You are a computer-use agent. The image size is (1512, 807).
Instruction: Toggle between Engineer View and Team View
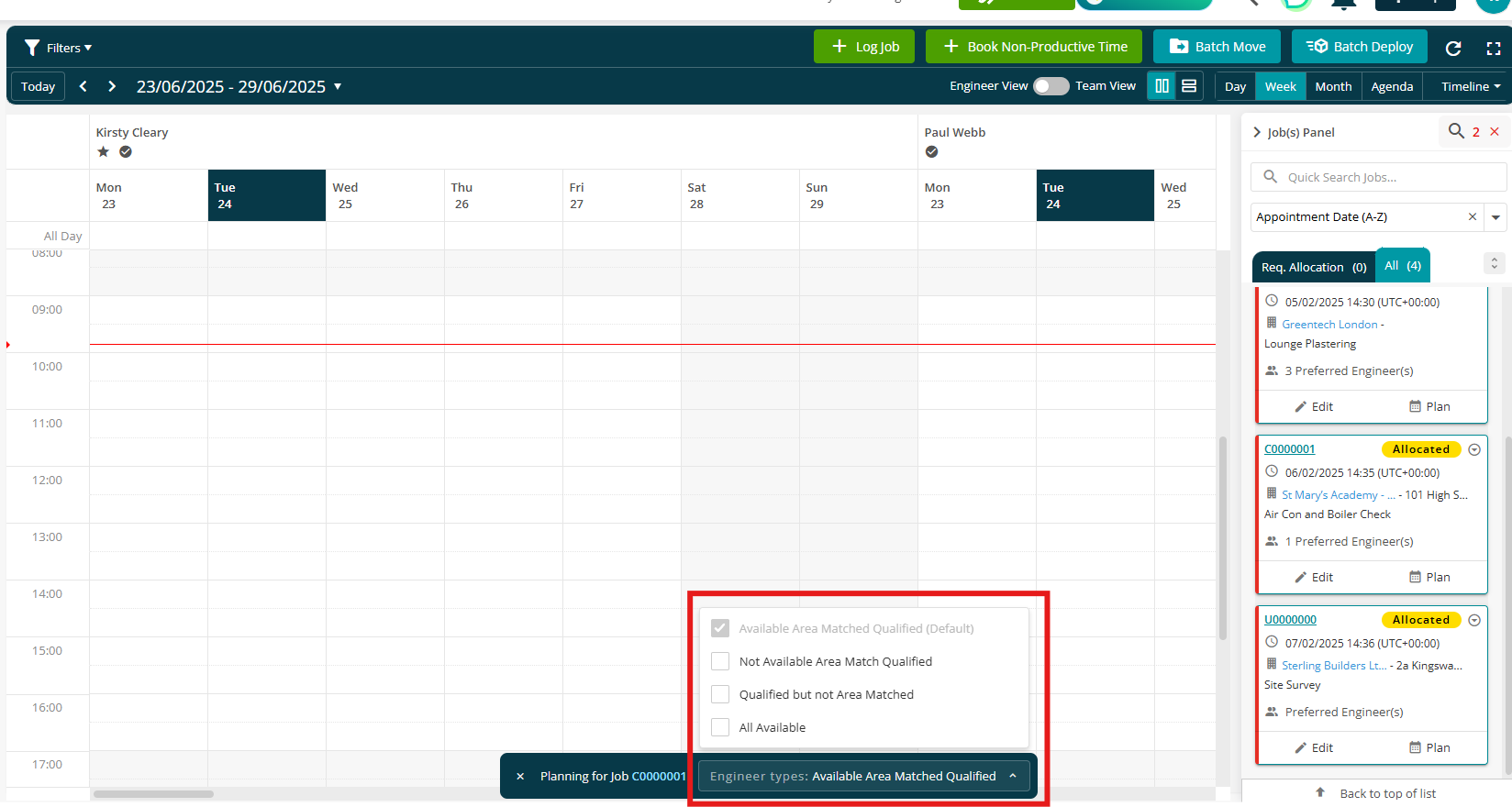[1051, 86]
